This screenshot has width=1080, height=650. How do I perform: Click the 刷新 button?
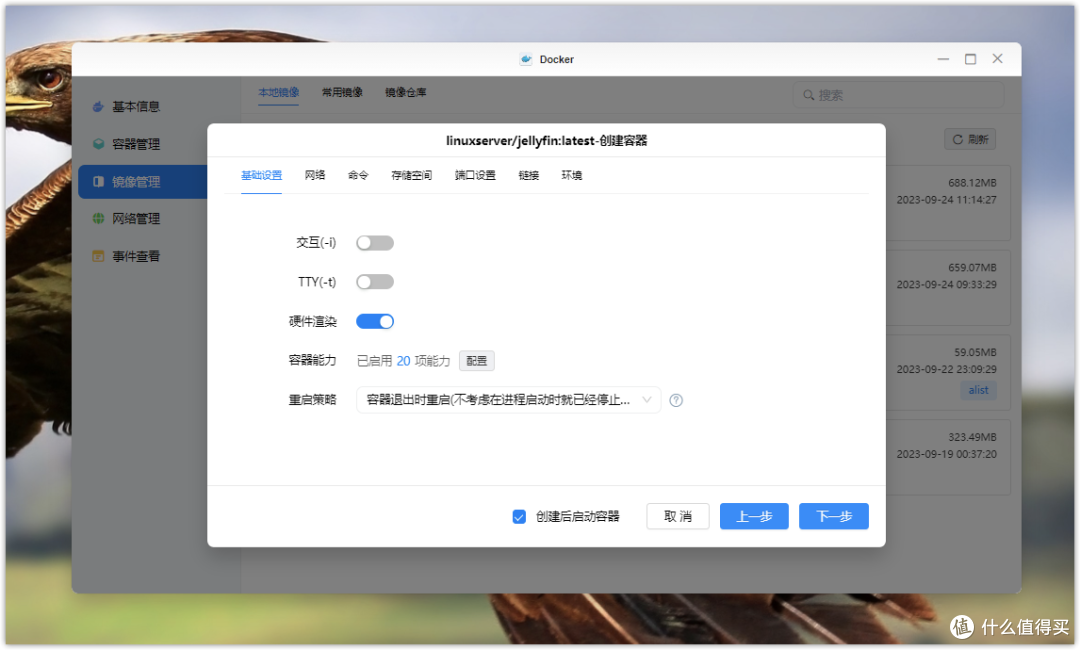click(x=970, y=140)
